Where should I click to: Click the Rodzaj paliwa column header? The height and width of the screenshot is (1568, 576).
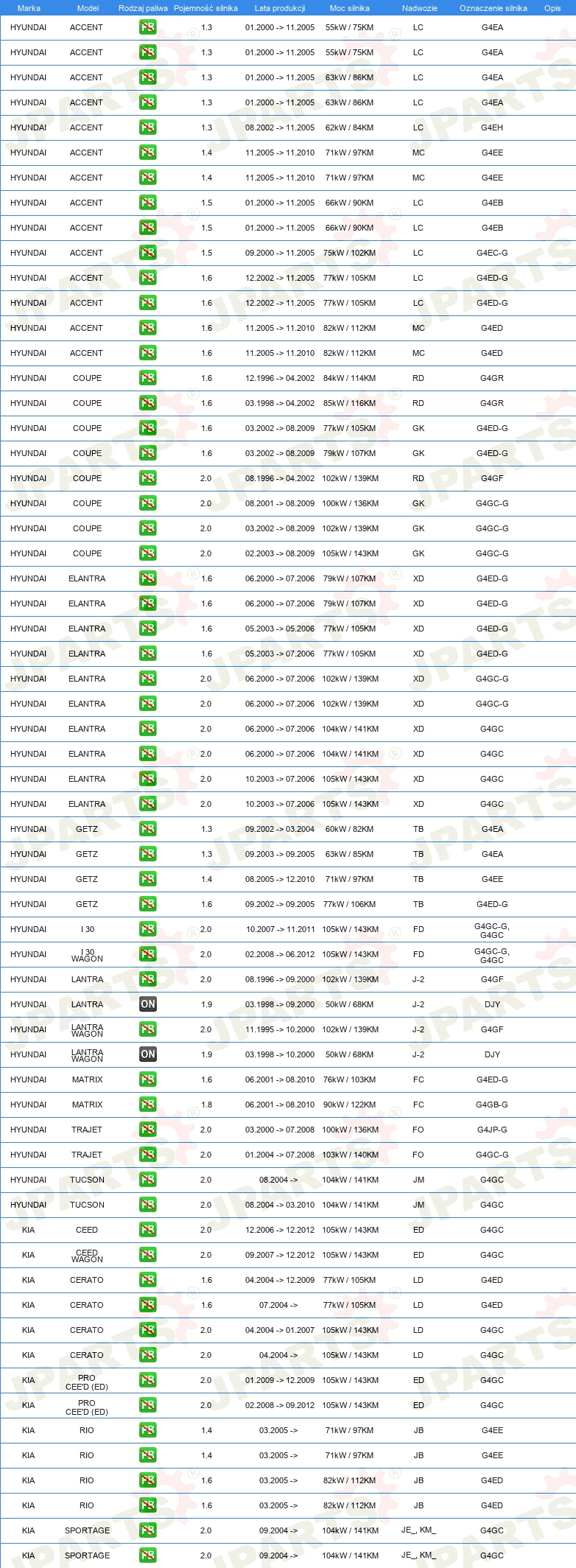tap(143, 8)
